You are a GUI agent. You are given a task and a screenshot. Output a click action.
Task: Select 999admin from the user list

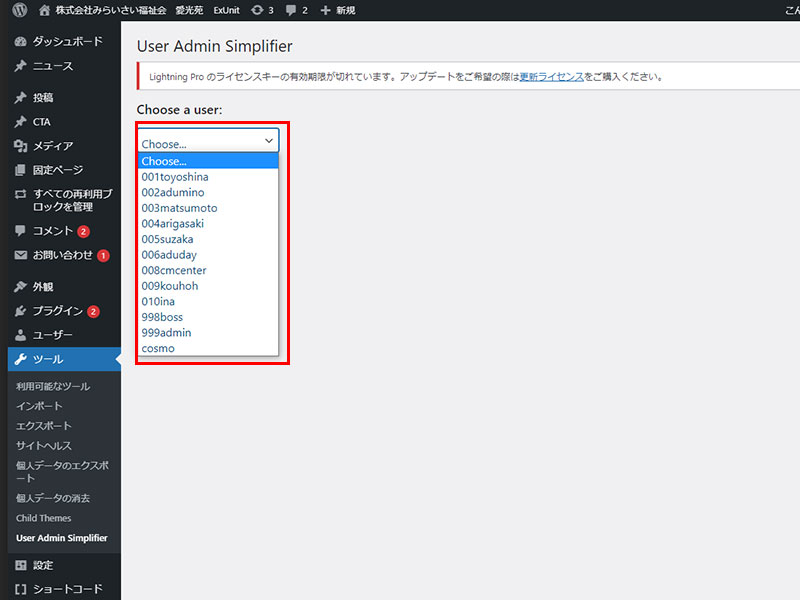pyautogui.click(x=166, y=333)
